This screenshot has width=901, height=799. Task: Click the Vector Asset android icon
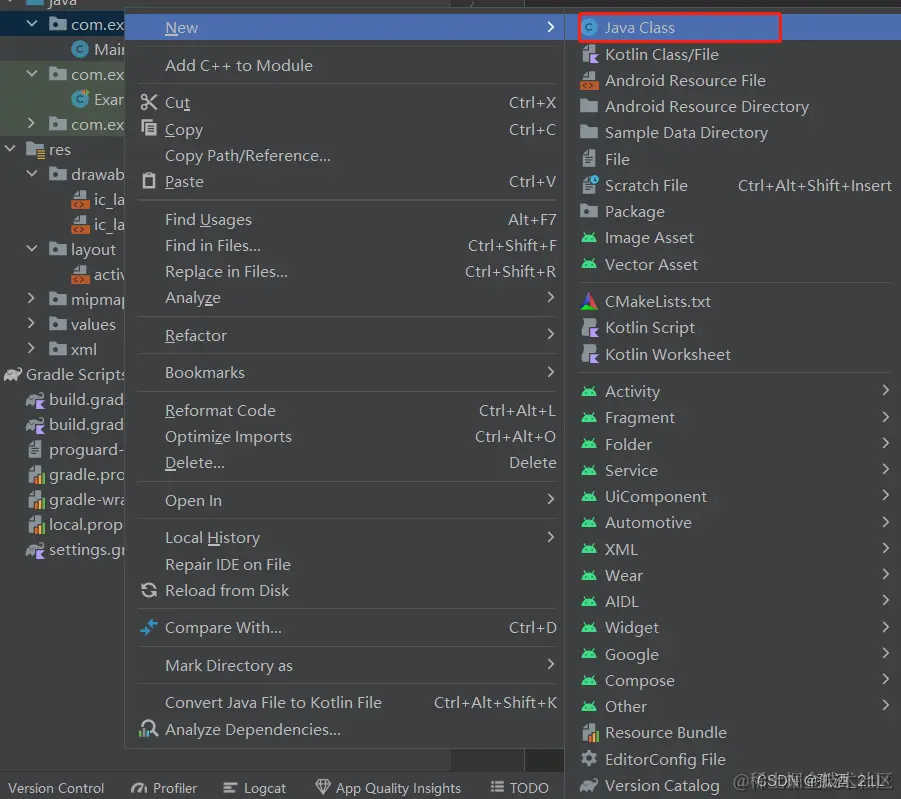click(x=589, y=264)
